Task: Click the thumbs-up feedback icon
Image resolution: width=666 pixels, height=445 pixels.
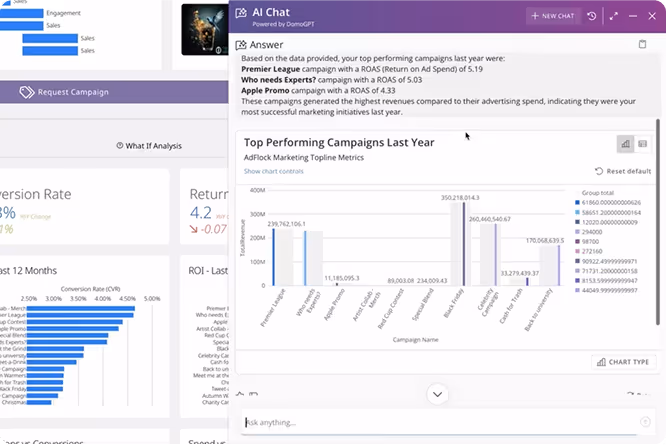Action: click(240, 394)
